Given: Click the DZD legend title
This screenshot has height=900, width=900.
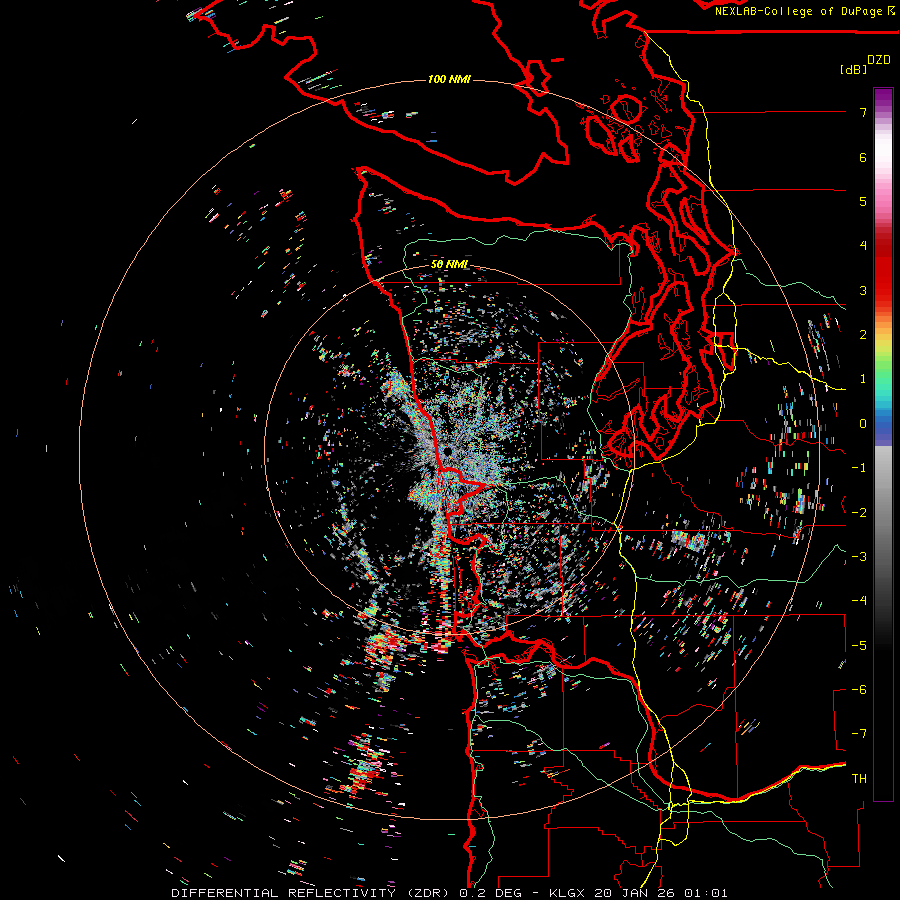Looking at the screenshot, I should point(879,60).
